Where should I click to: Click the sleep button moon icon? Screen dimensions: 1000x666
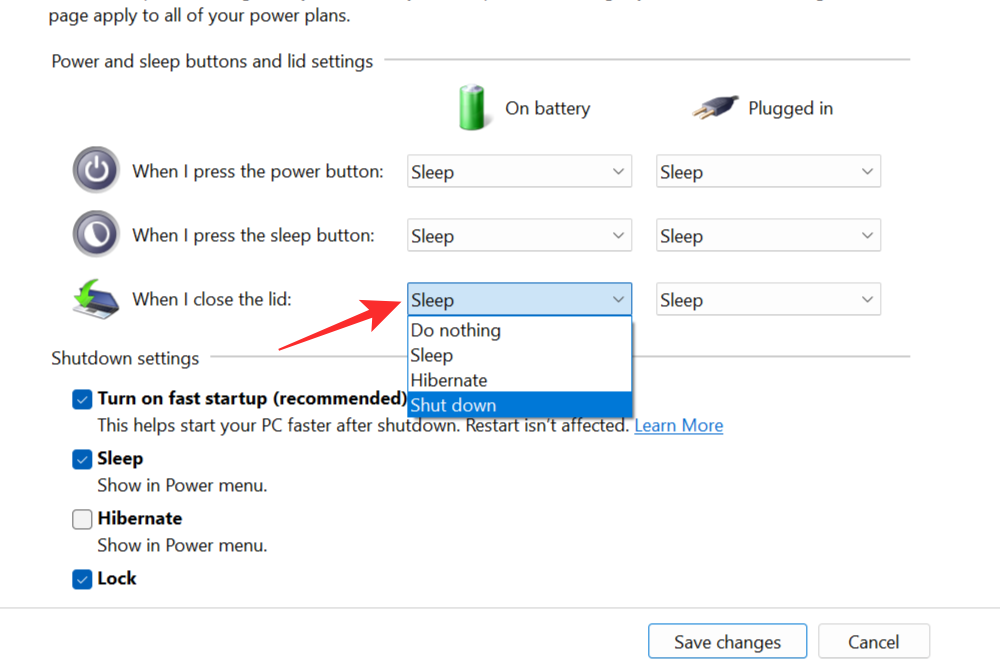(96, 234)
